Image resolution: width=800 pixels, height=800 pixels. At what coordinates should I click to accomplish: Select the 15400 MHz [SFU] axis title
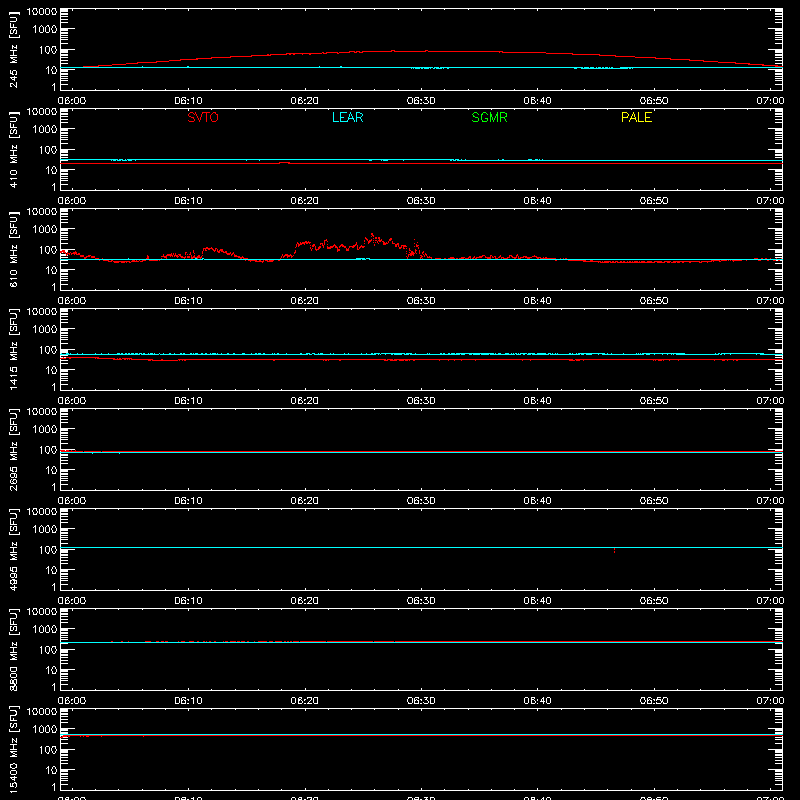14,750
